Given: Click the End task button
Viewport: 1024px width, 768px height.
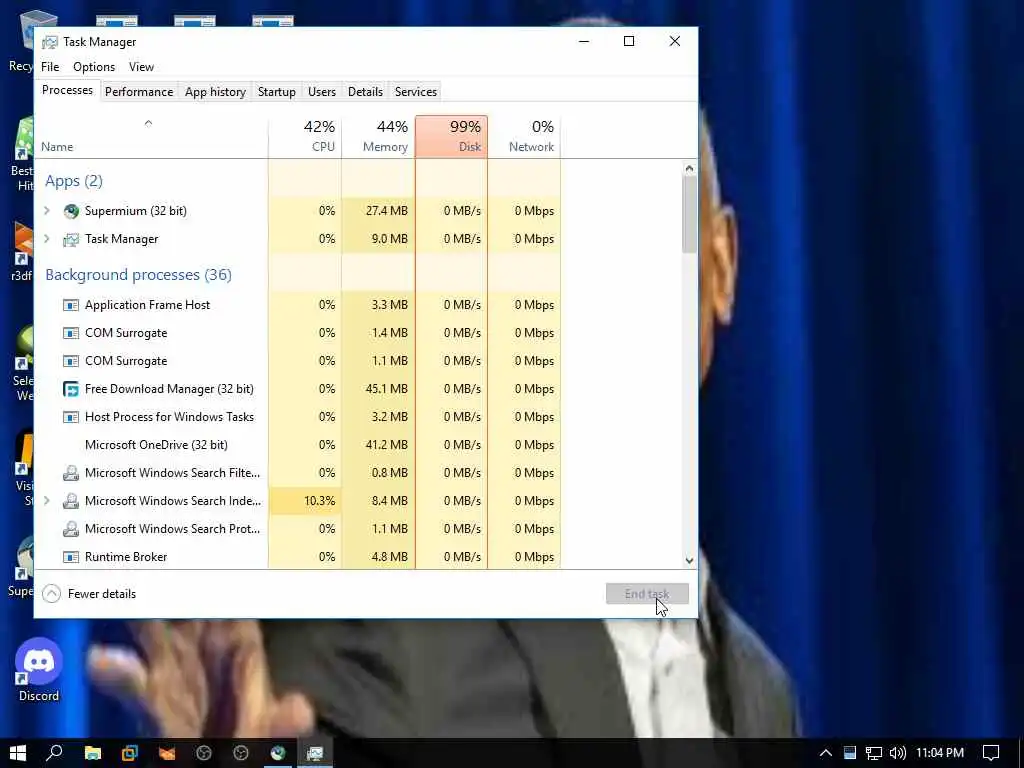Looking at the screenshot, I should [647, 594].
